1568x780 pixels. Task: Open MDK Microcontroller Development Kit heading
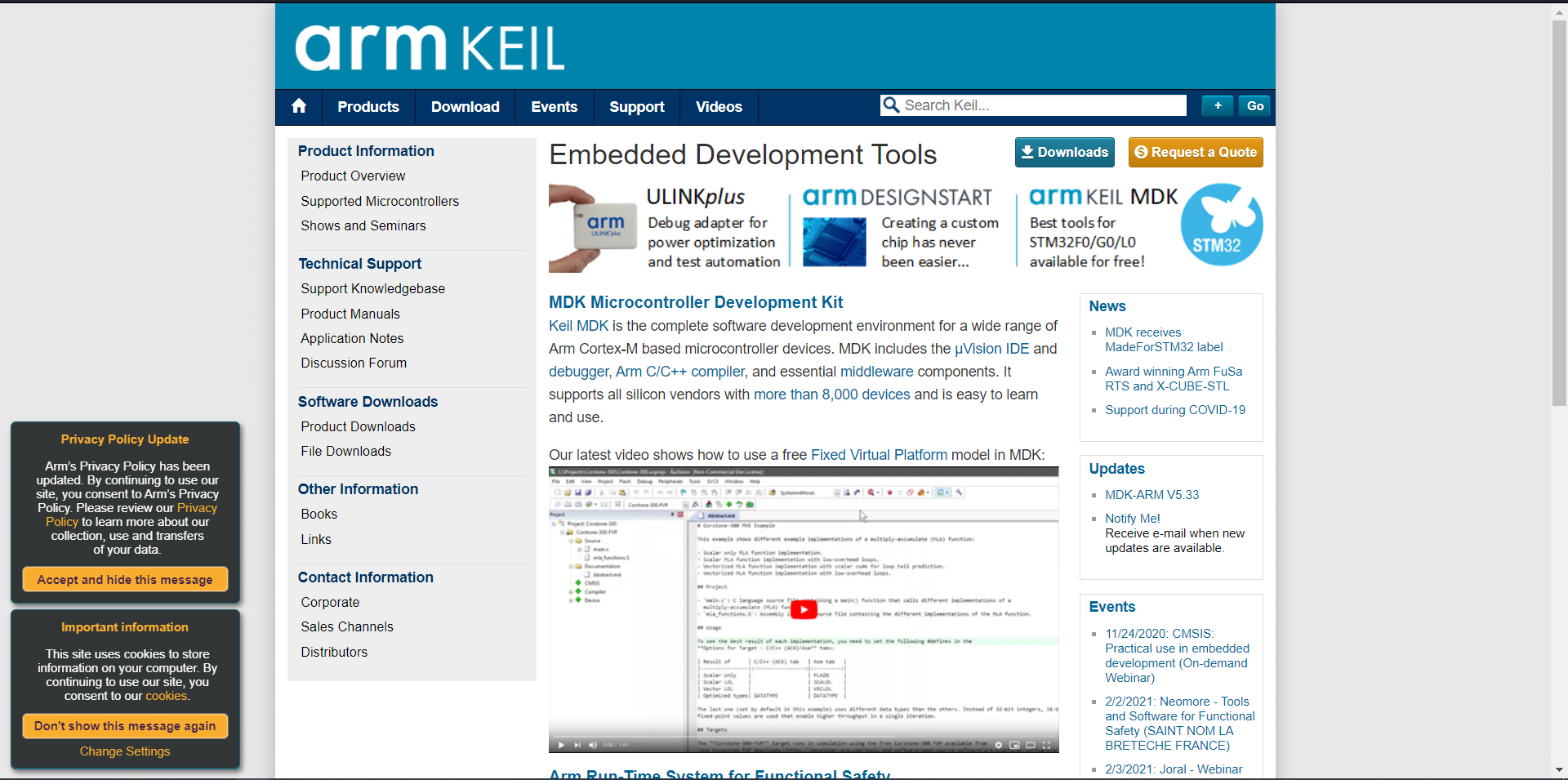tap(696, 302)
